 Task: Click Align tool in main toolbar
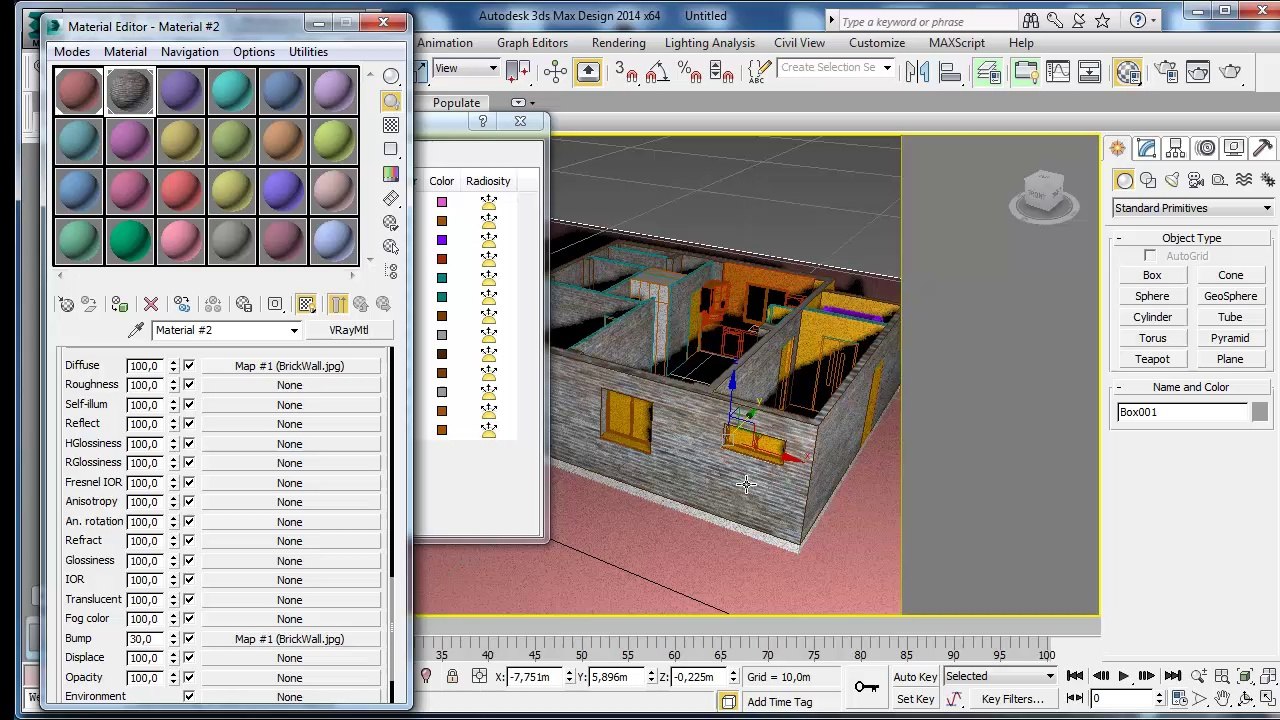click(949, 71)
